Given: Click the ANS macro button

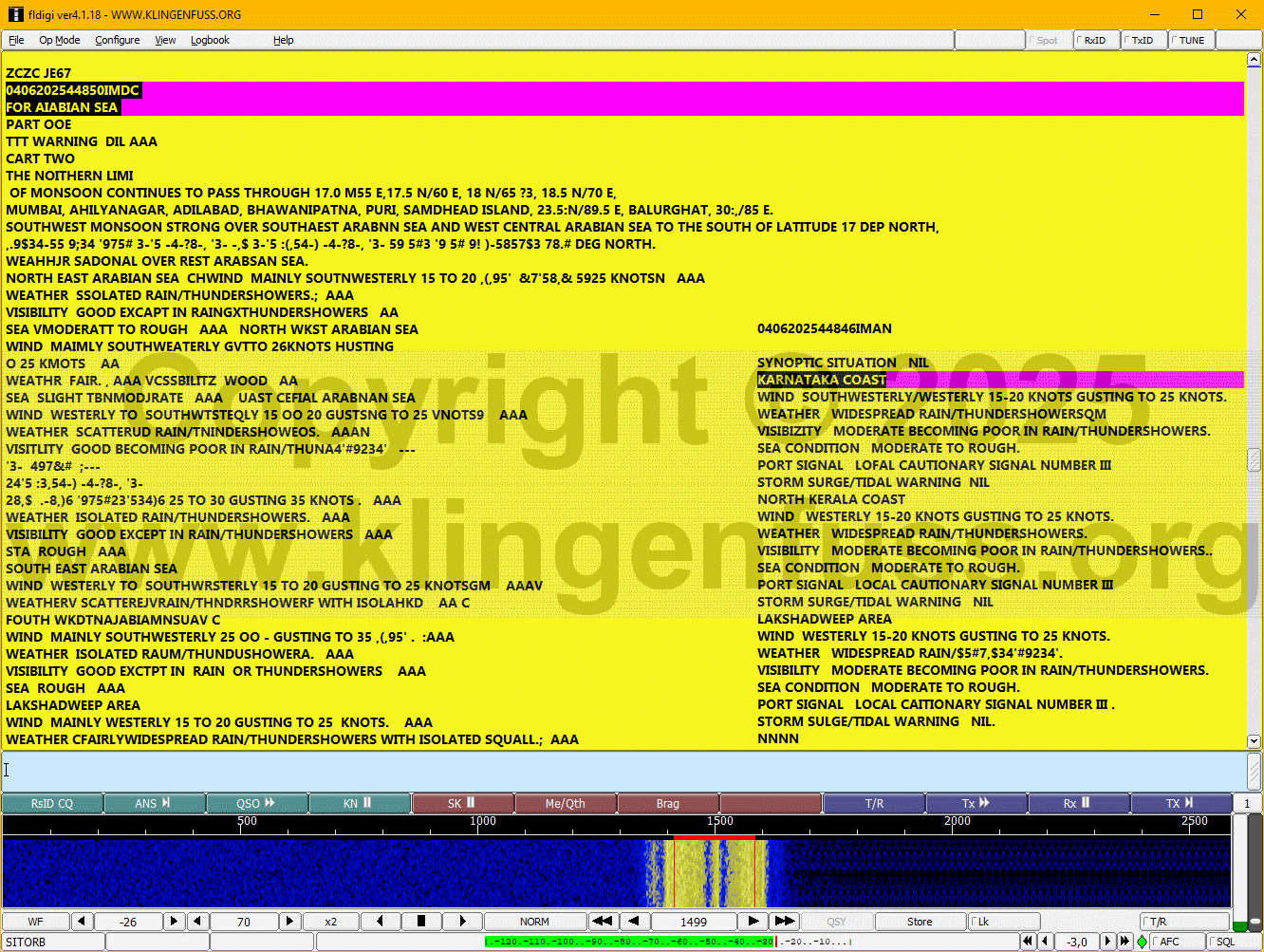Looking at the screenshot, I should (154, 804).
